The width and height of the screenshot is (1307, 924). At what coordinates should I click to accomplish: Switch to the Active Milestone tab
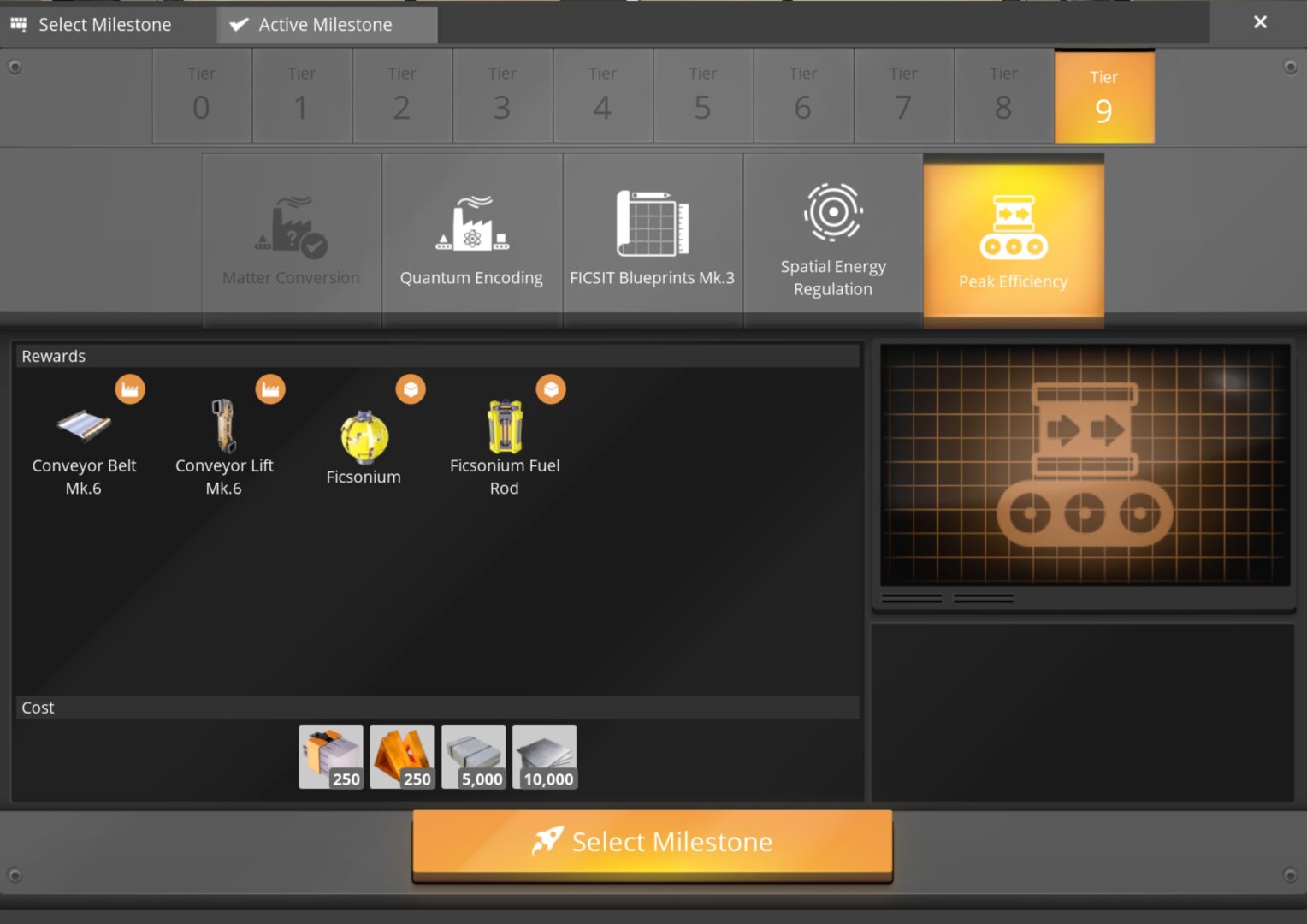327,25
